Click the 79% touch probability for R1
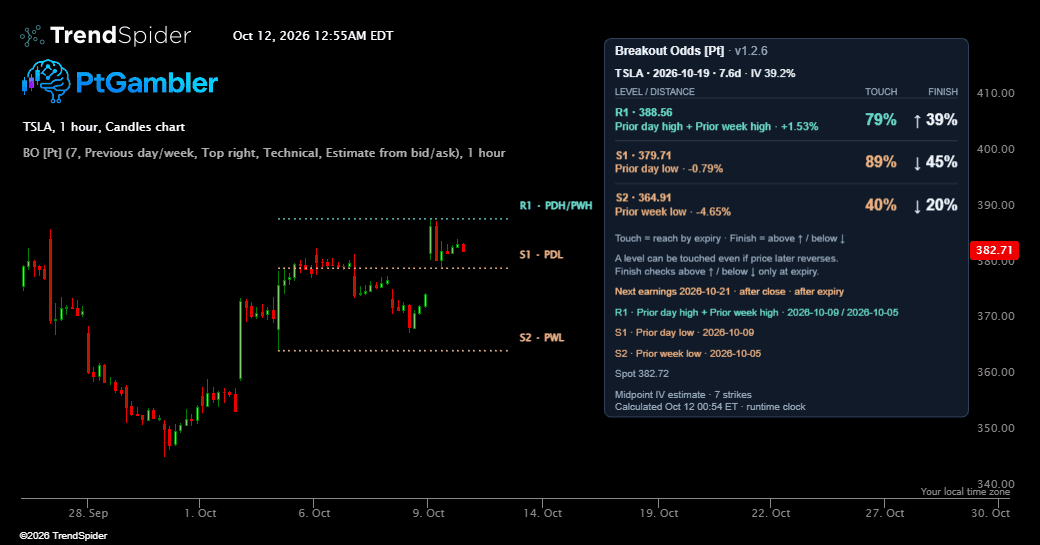Image resolution: width=1040 pixels, height=545 pixels. click(881, 120)
